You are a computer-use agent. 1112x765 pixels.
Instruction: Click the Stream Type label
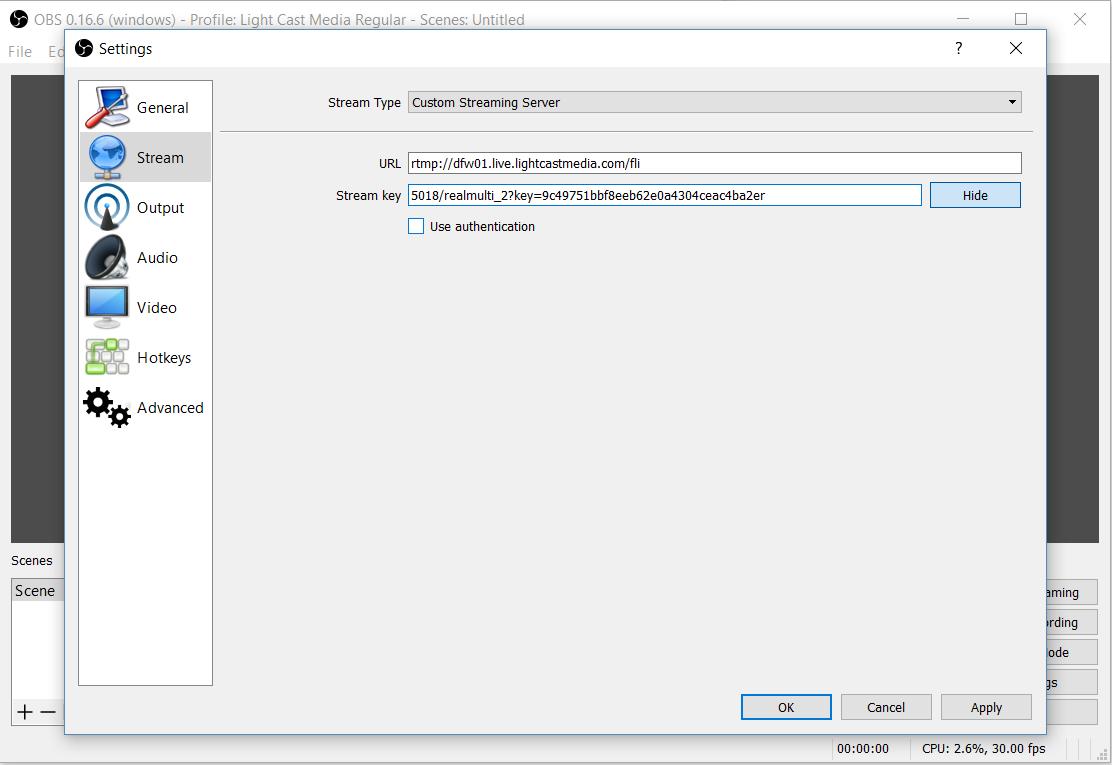[x=364, y=103]
